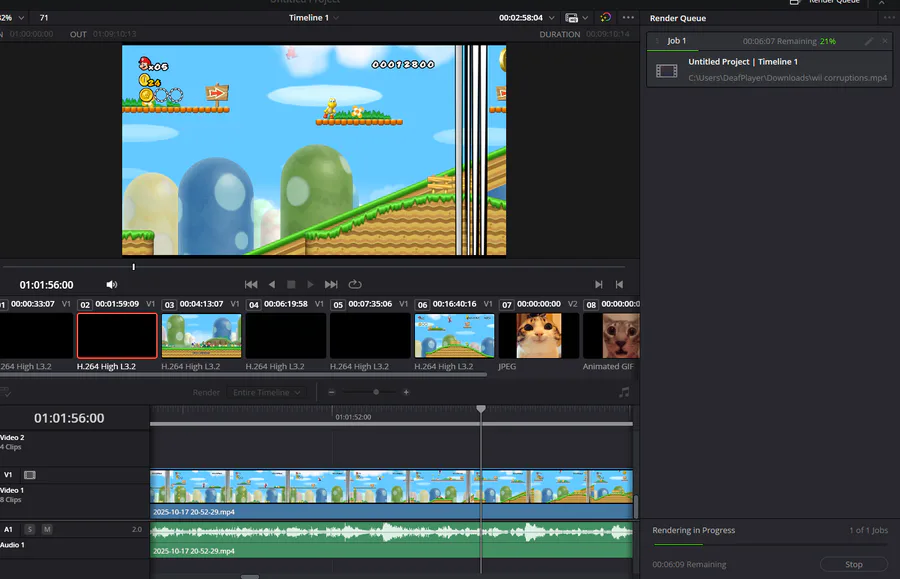This screenshot has width=900, height=579.
Task: Toggle the viewer volume speaker icon
Action: pos(112,285)
